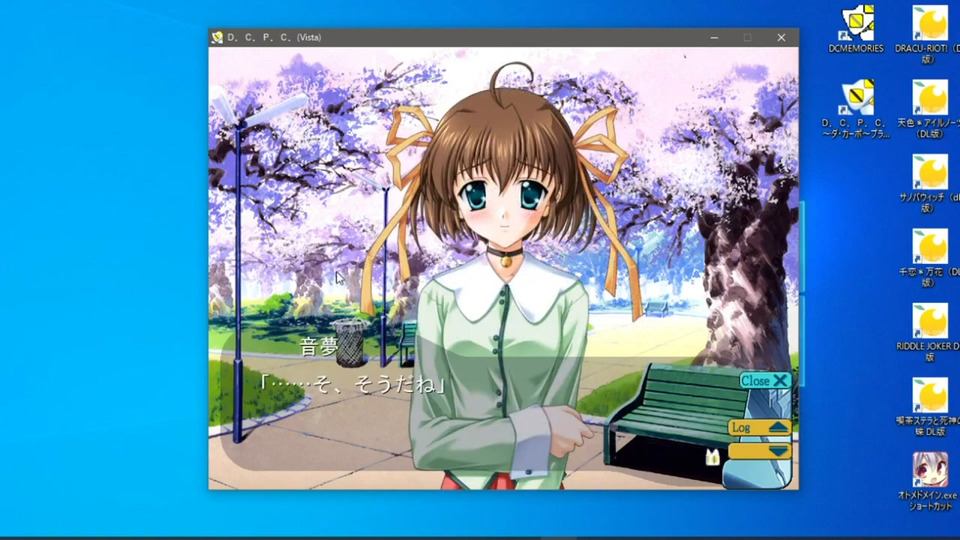The image size is (960, 540).
Task: Minimize the D.C.P.C. game window
Action: click(714, 37)
